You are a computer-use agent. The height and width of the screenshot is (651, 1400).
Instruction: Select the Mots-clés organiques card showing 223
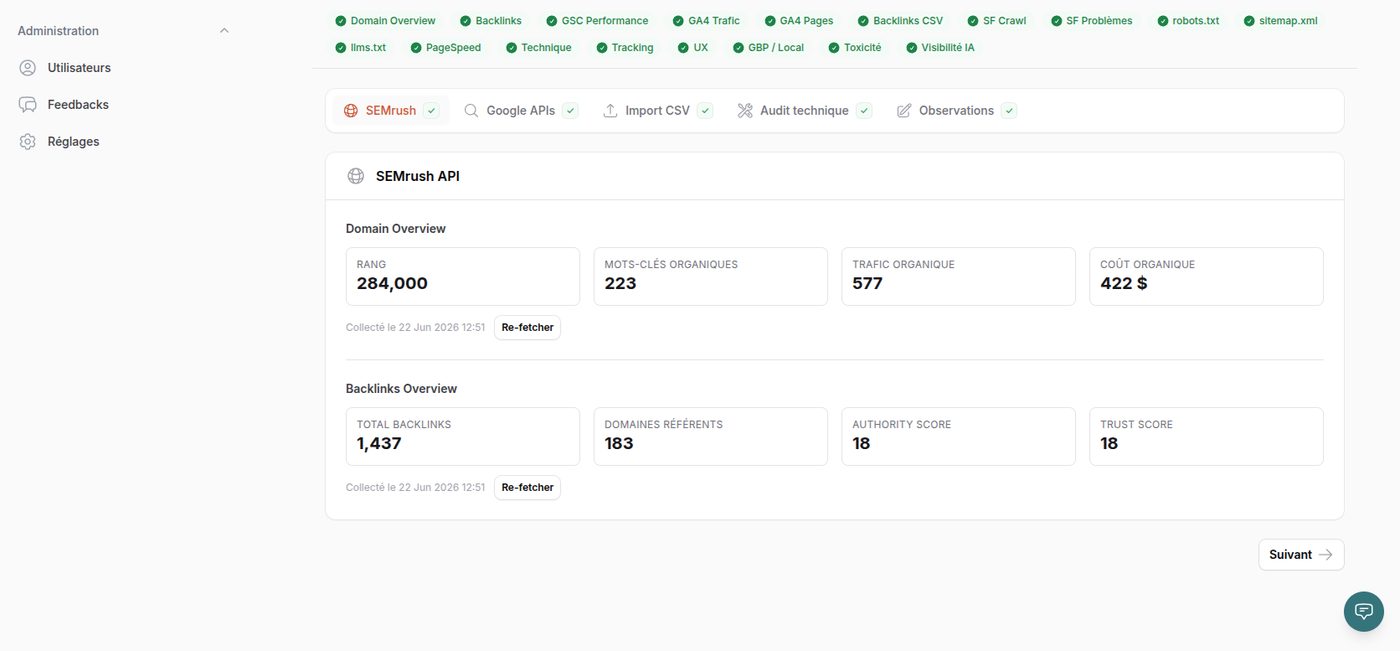[x=711, y=277]
